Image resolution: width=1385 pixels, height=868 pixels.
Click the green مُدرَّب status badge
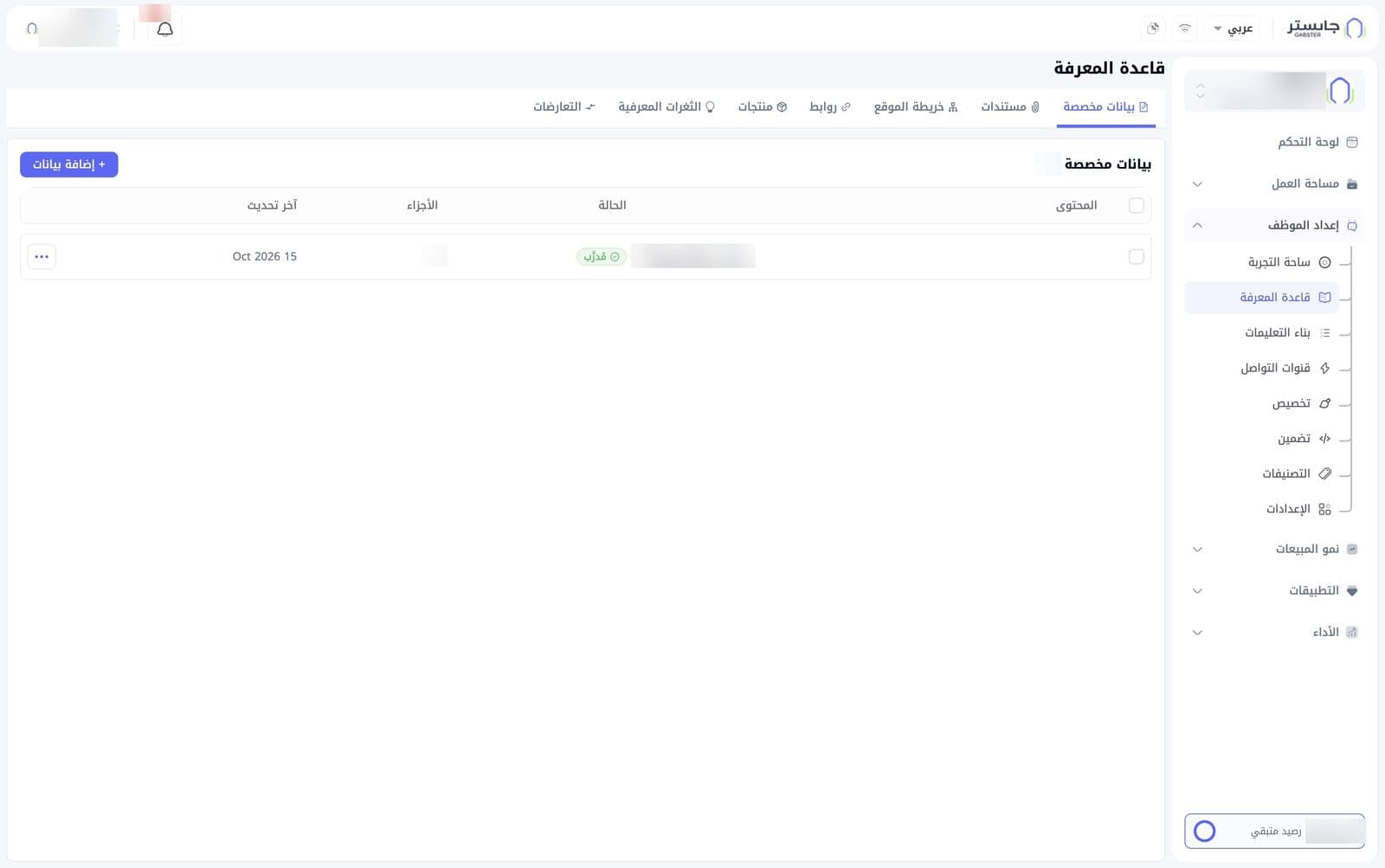[x=601, y=257]
